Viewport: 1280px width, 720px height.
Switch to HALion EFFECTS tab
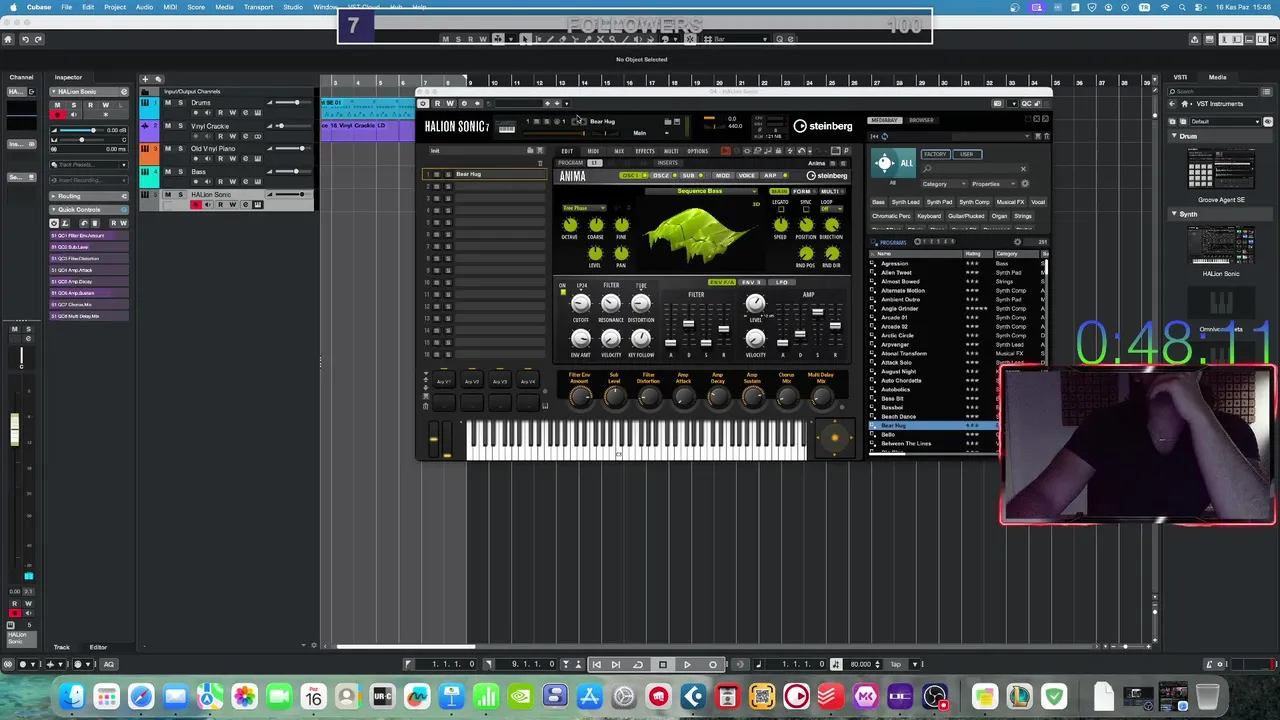click(x=645, y=151)
